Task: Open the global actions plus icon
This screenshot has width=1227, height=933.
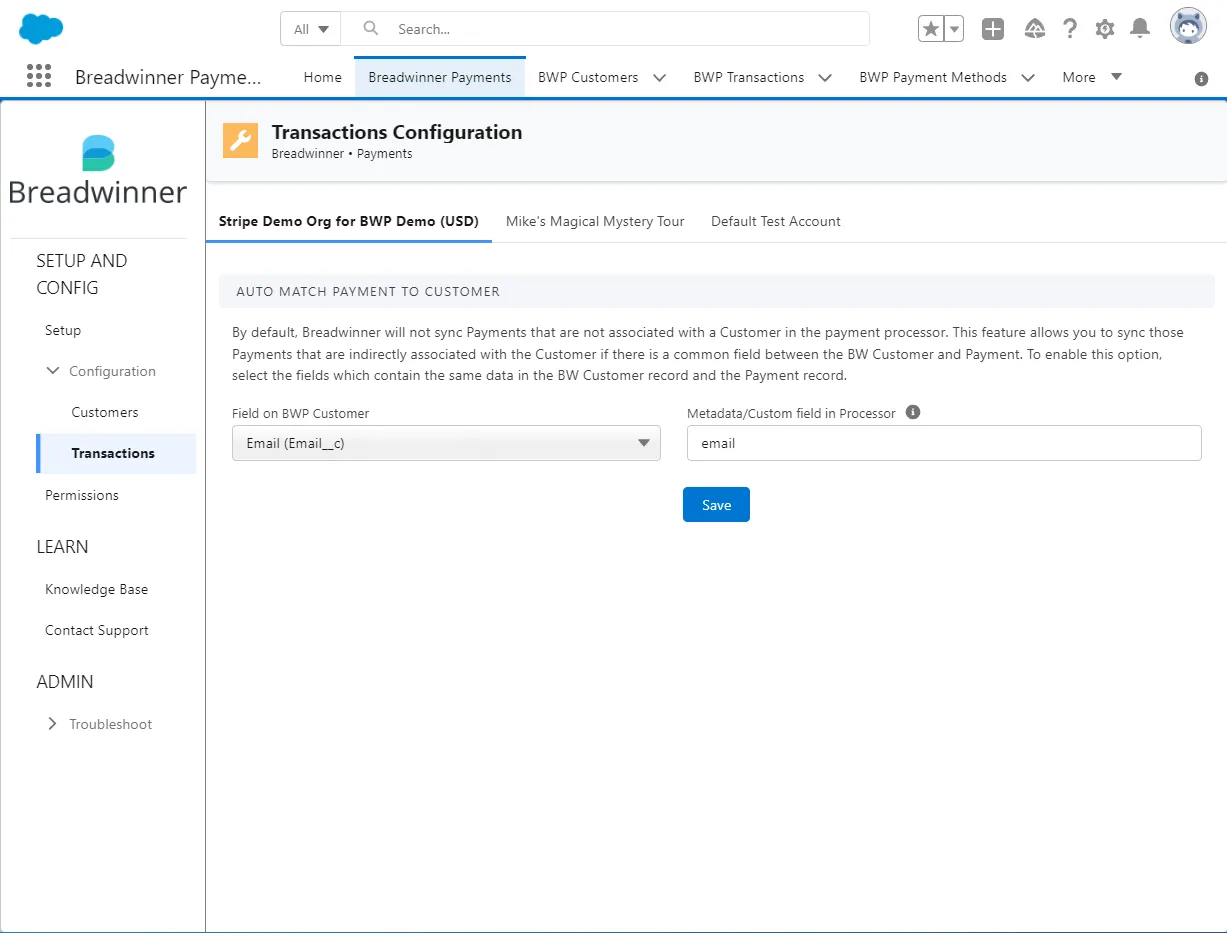Action: 992,29
